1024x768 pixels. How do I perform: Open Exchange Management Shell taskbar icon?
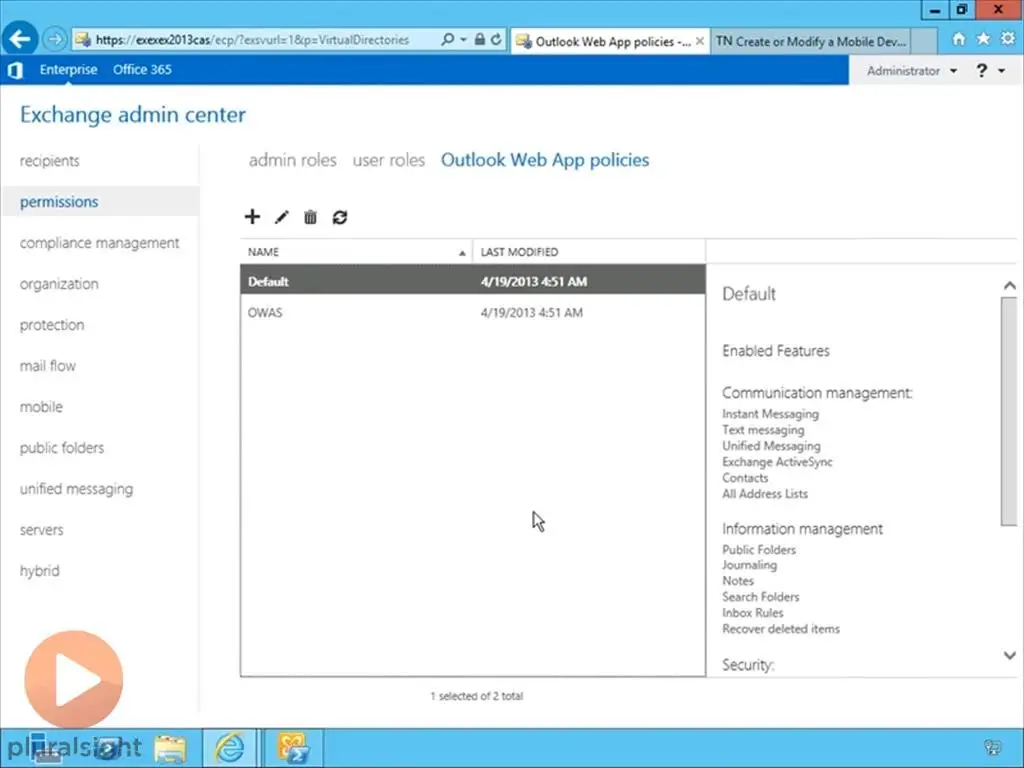click(293, 748)
